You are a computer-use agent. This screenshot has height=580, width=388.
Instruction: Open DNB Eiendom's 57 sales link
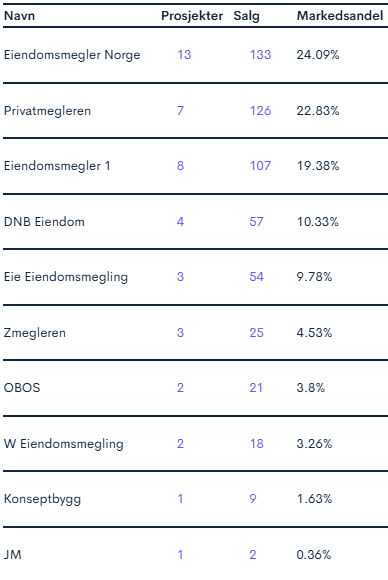point(256,222)
